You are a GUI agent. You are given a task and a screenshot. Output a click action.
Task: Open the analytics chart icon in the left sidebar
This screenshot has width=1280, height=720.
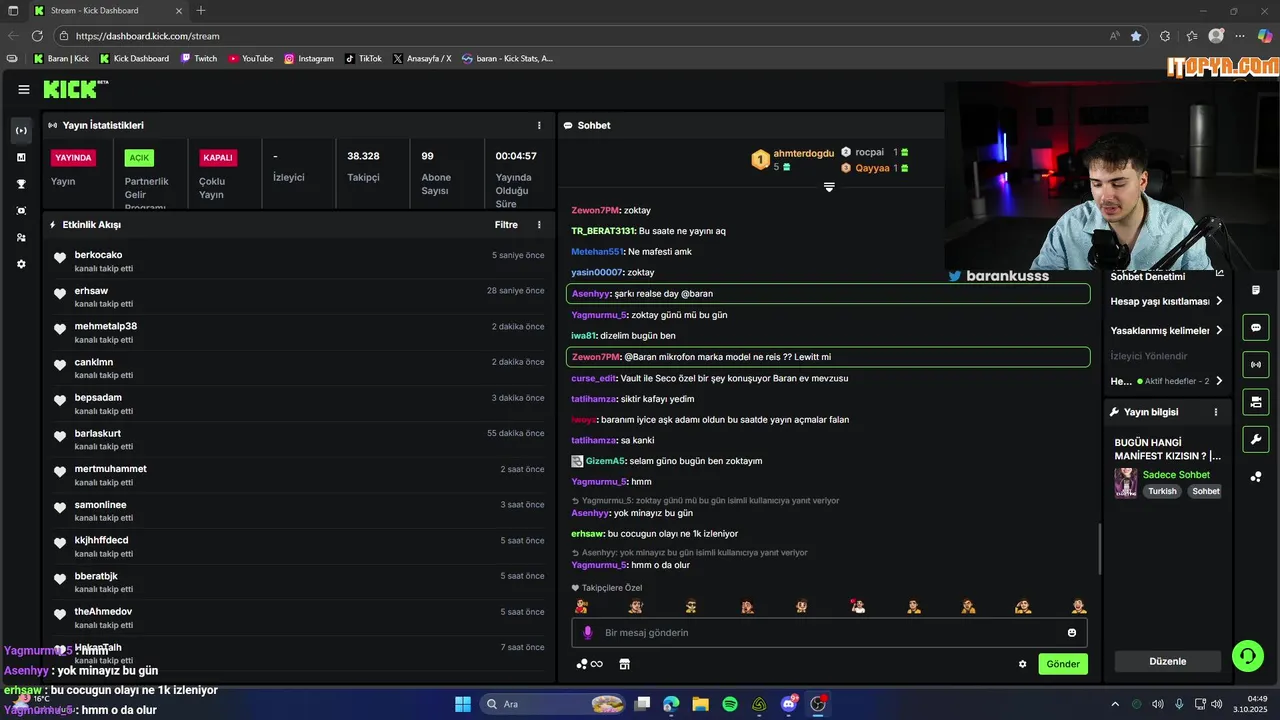pos(21,157)
